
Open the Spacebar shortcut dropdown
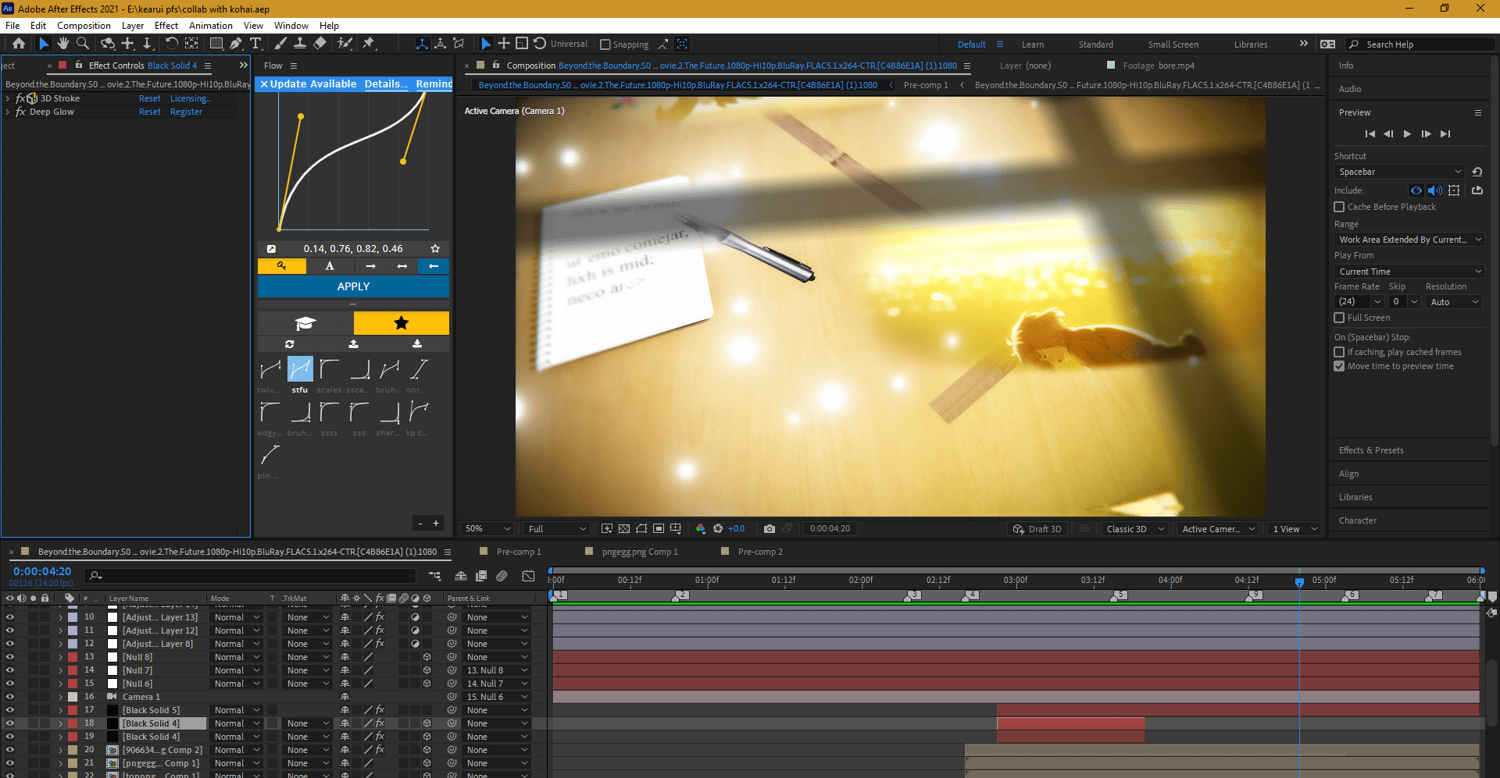point(1399,172)
